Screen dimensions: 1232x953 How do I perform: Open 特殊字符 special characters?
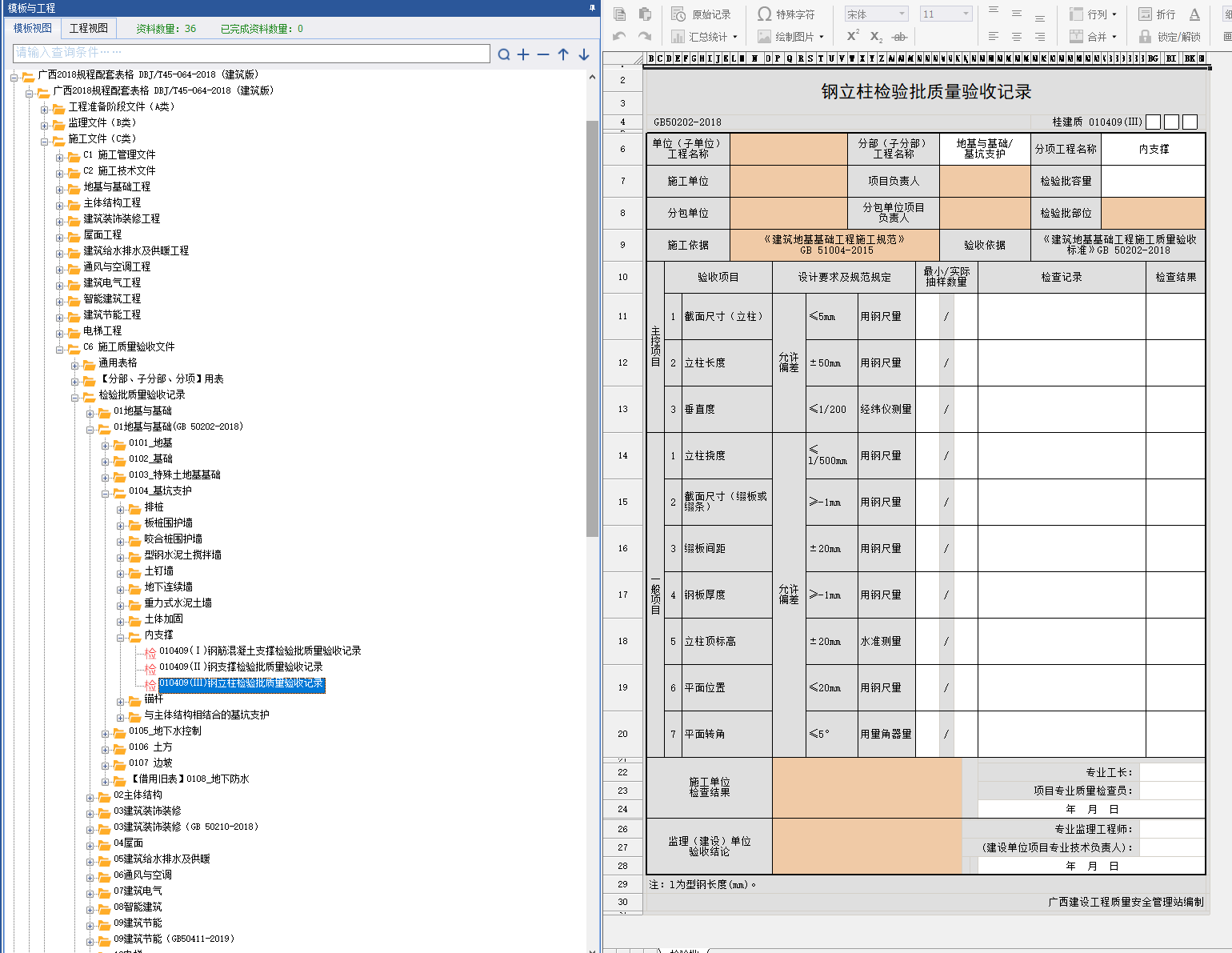pos(786,14)
